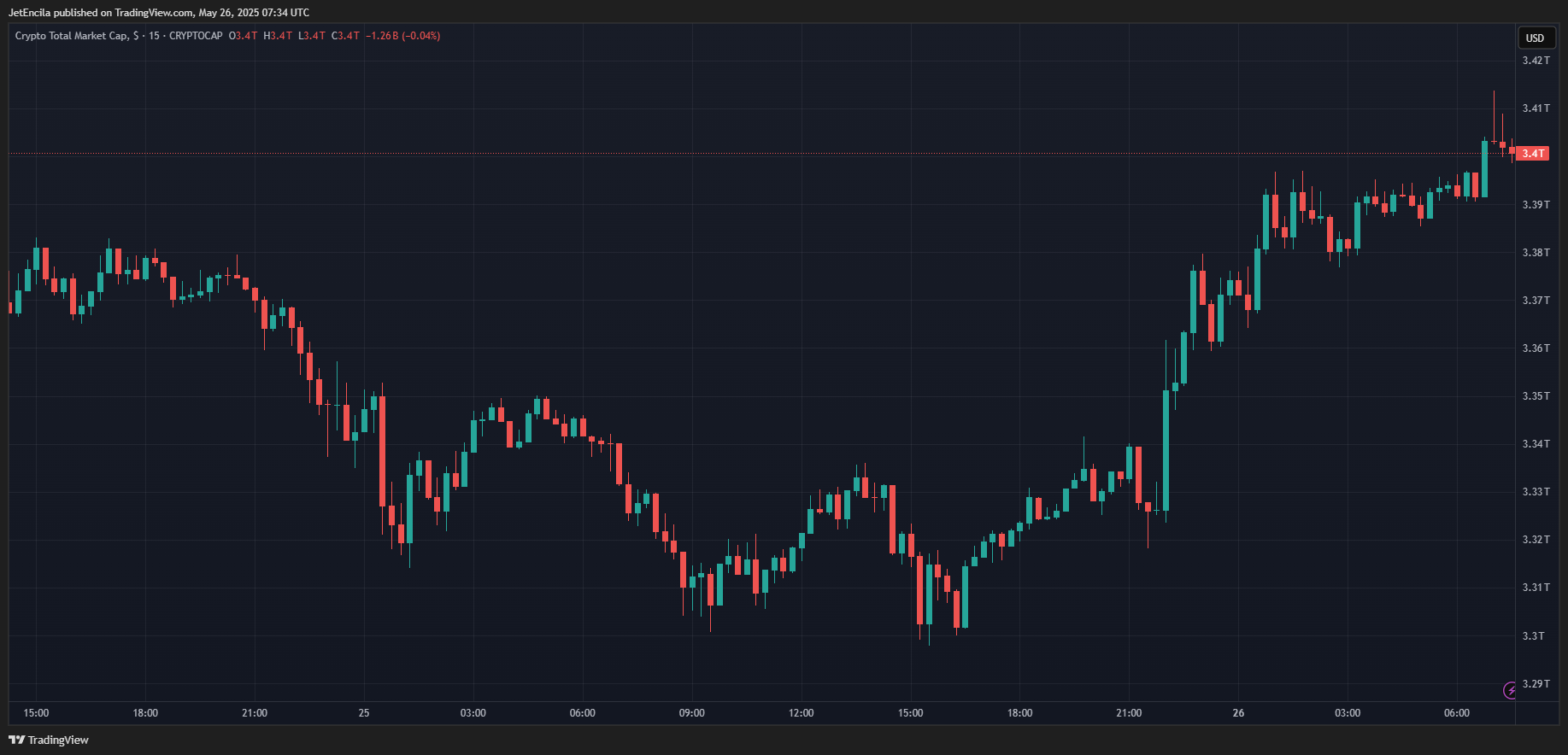Viewport: 1568px width, 755px height.
Task: Click the CRYPTOCAP source label in the legend
Action: pyautogui.click(x=196, y=36)
